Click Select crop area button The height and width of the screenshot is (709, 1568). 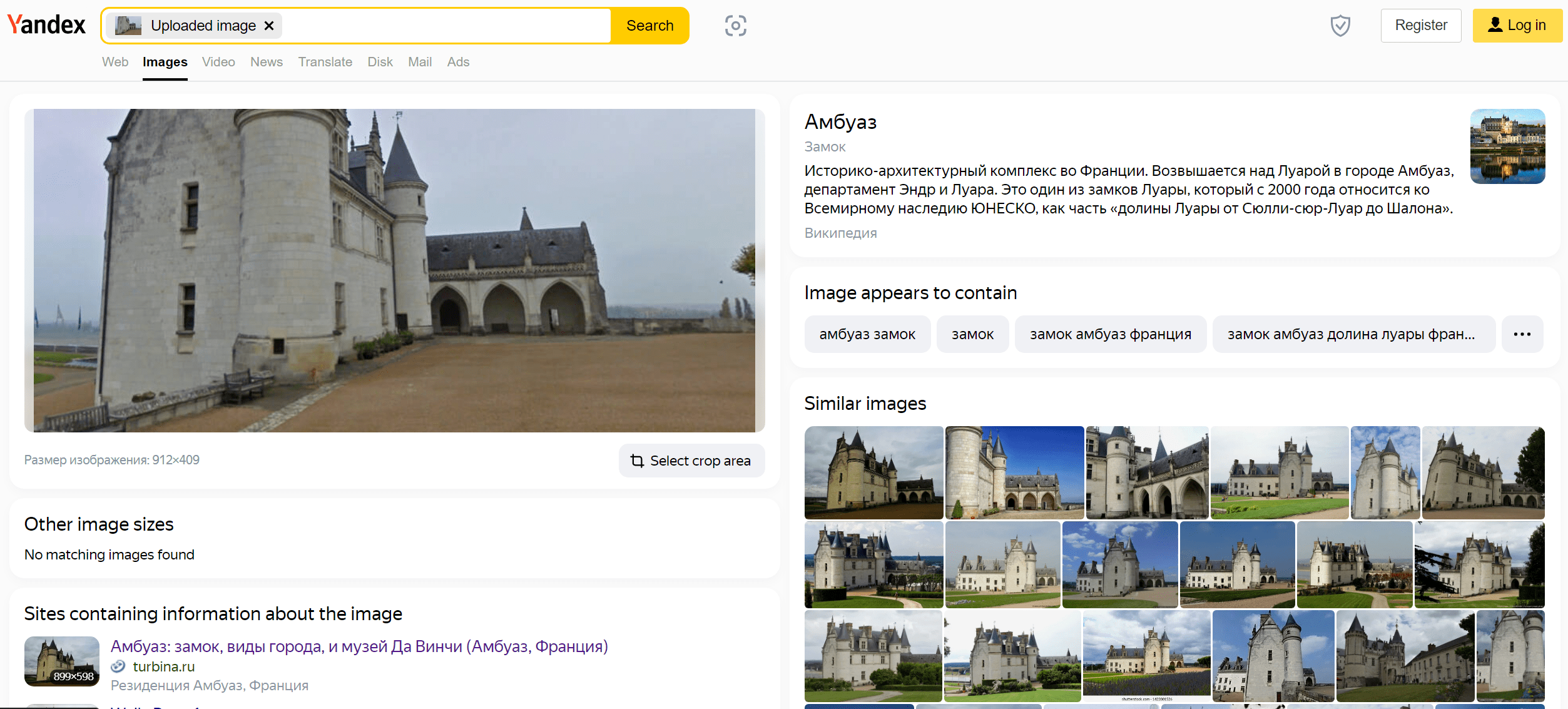[691, 461]
